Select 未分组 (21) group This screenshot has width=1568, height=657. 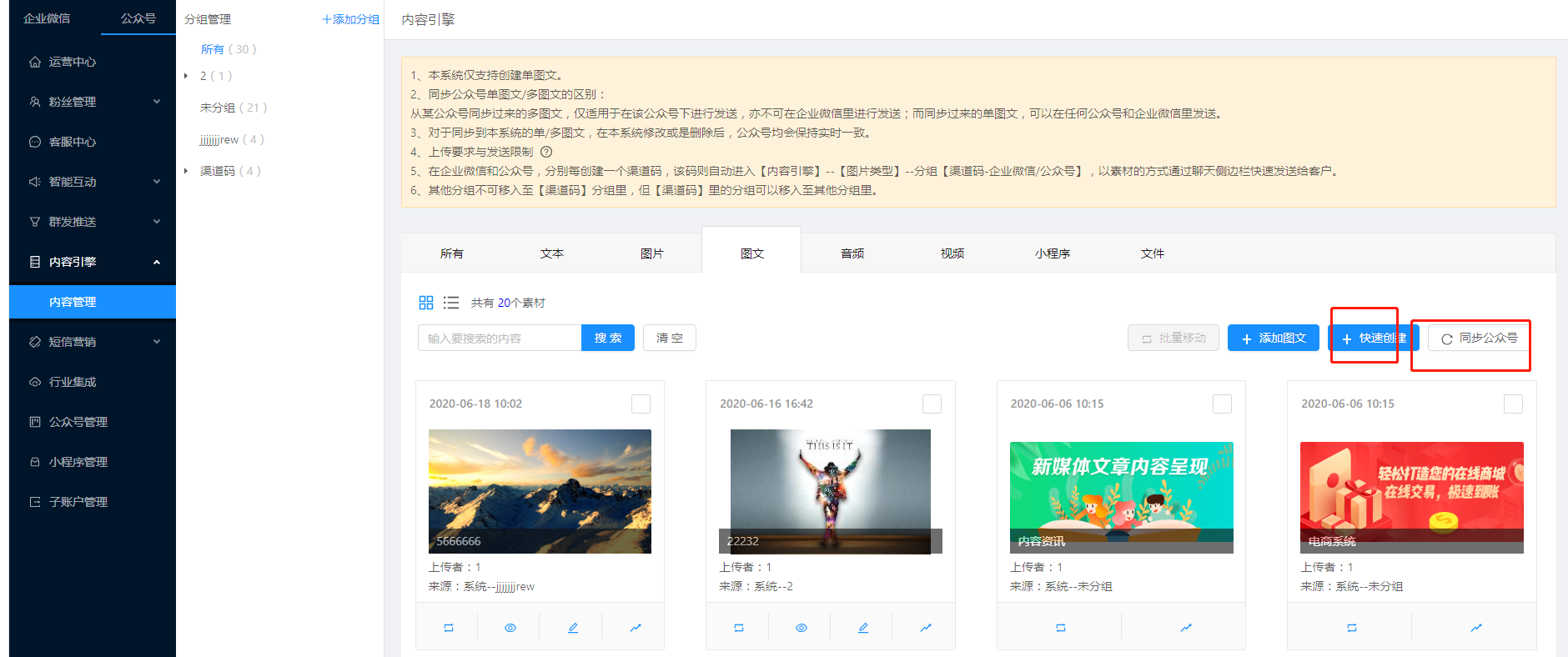point(234,108)
